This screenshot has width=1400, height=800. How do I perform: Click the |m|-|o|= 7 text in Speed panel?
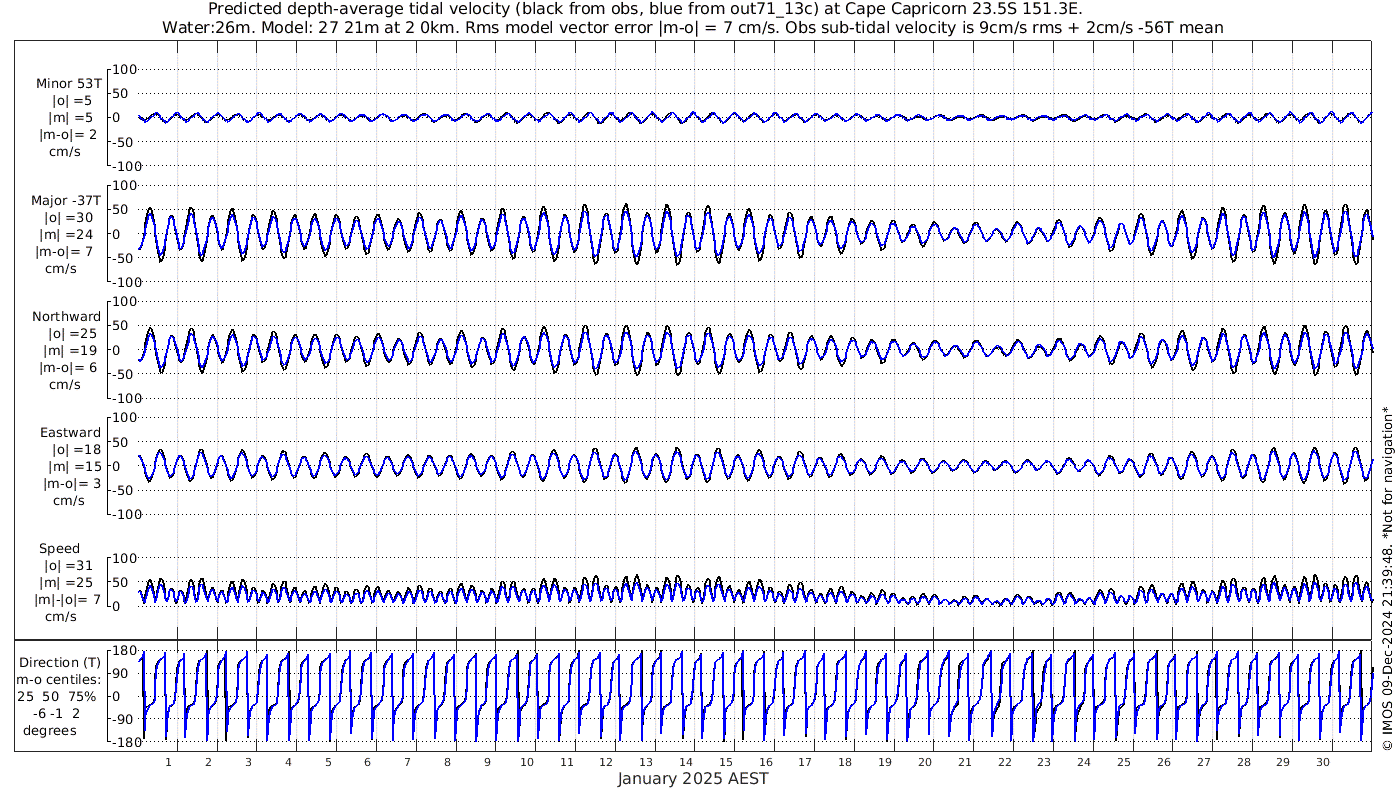pos(70,599)
